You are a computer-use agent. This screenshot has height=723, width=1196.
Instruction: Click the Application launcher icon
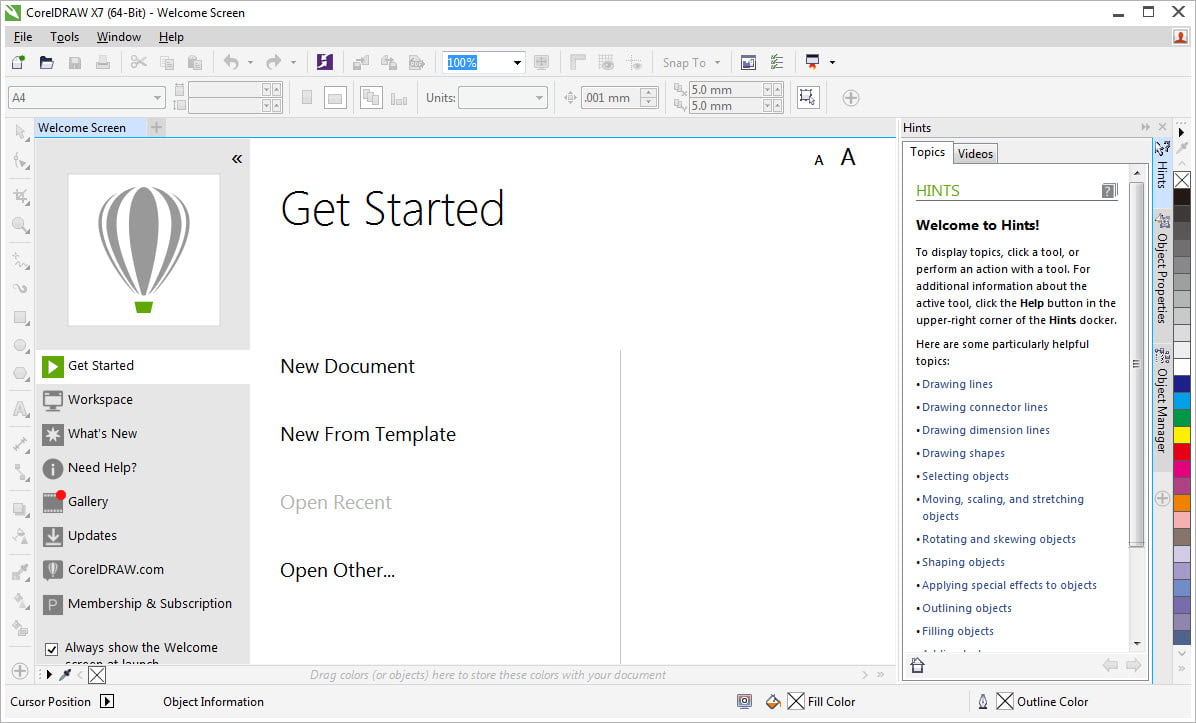[812, 63]
